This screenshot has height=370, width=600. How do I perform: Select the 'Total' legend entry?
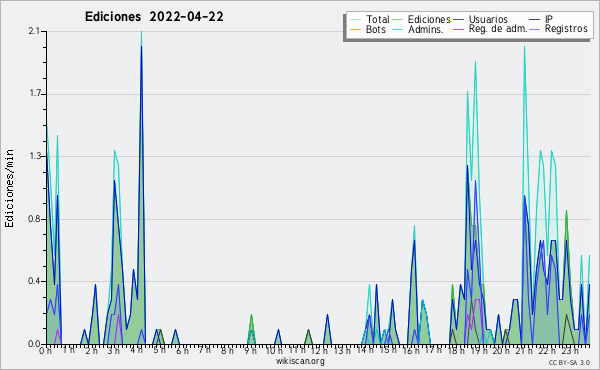pyautogui.click(x=378, y=19)
